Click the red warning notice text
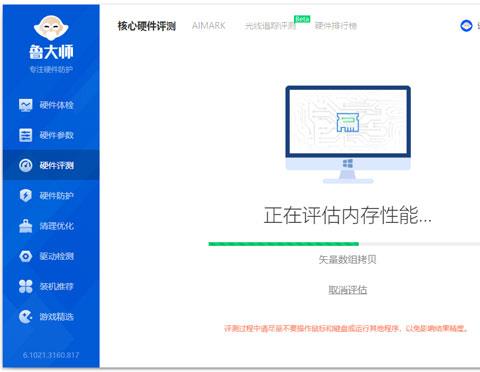480x372 pixels. point(346,328)
